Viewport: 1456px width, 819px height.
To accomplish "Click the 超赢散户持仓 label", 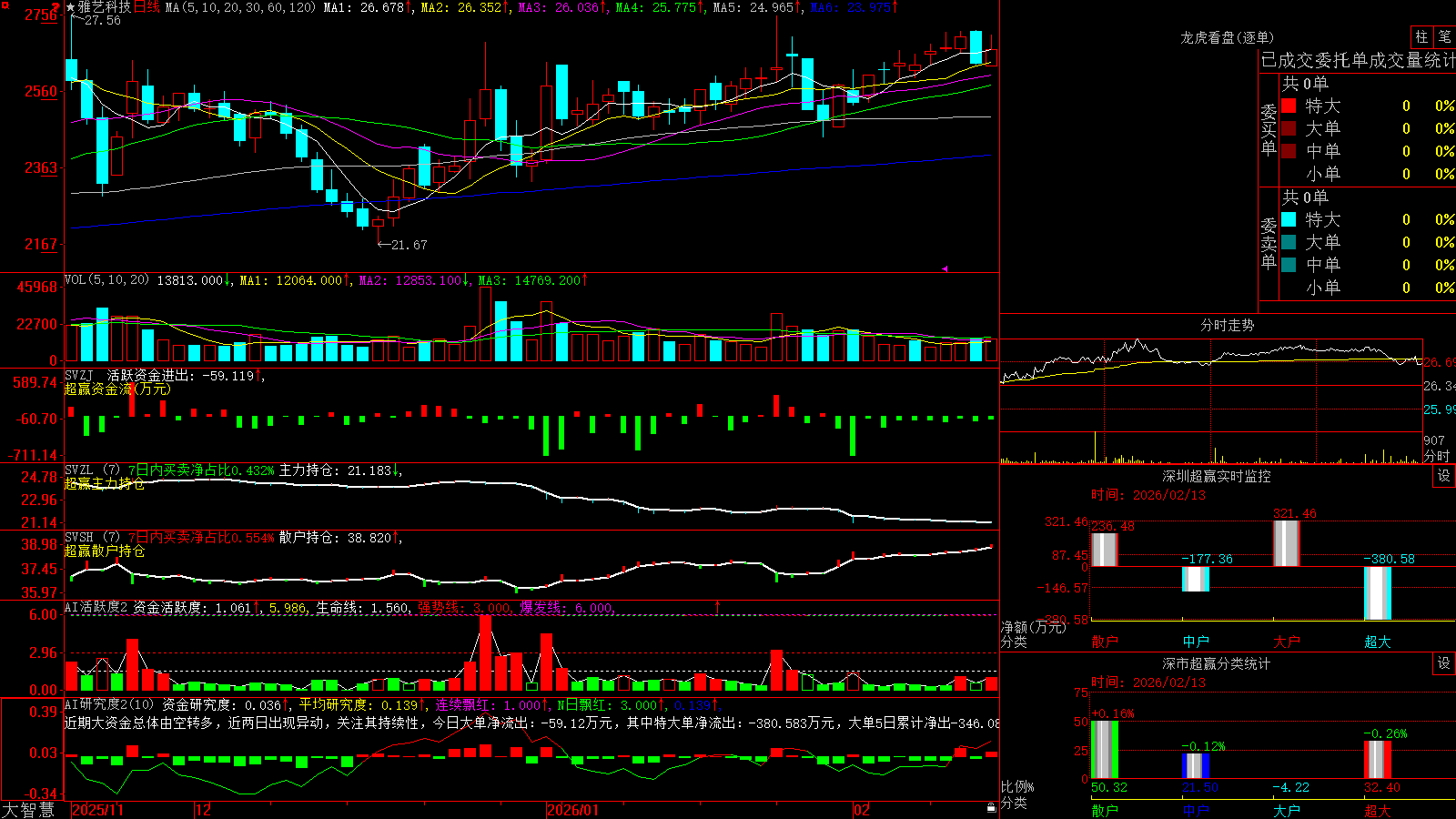I will [104, 551].
